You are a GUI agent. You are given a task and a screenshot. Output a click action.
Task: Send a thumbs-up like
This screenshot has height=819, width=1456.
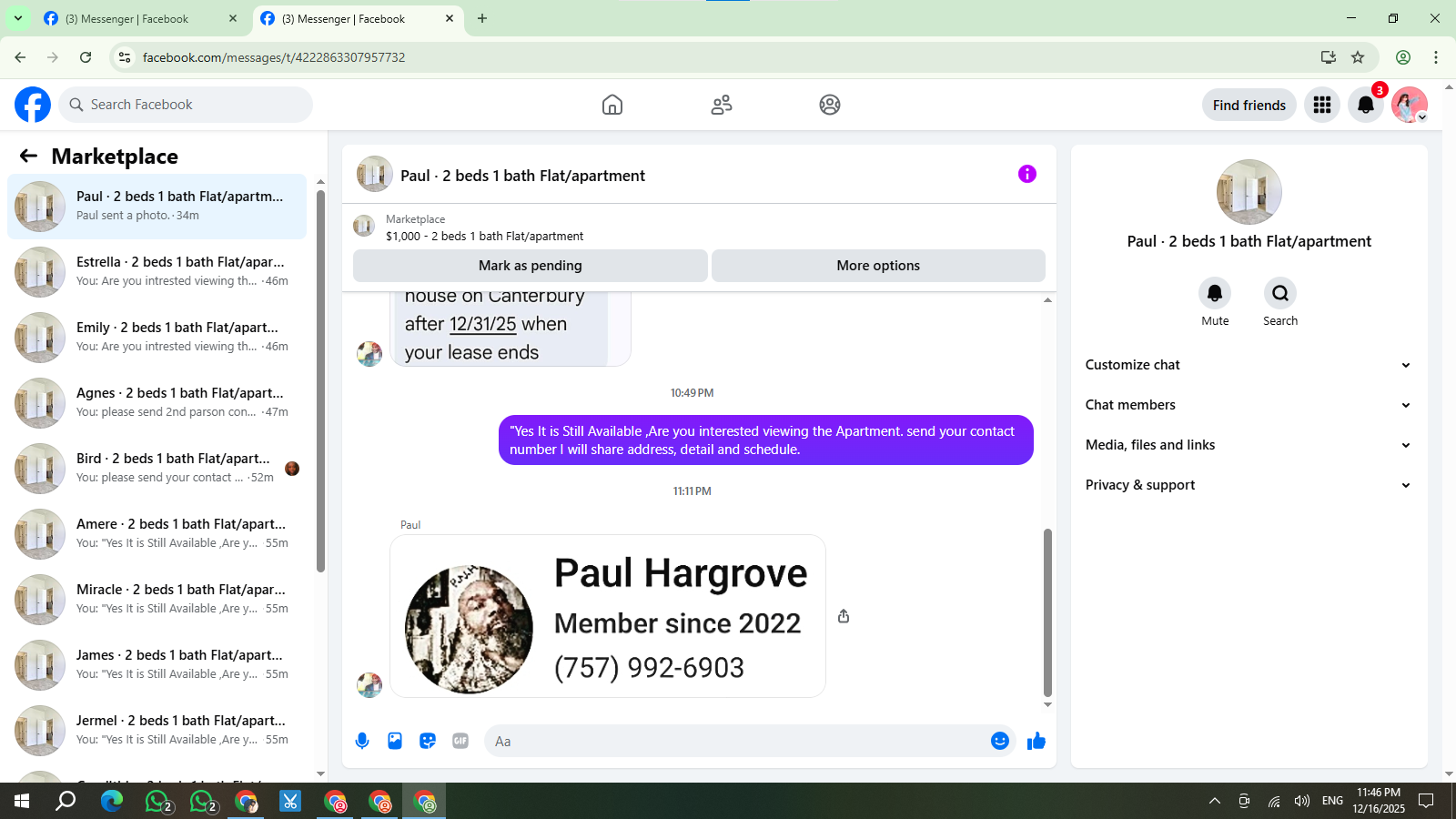click(x=1036, y=741)
